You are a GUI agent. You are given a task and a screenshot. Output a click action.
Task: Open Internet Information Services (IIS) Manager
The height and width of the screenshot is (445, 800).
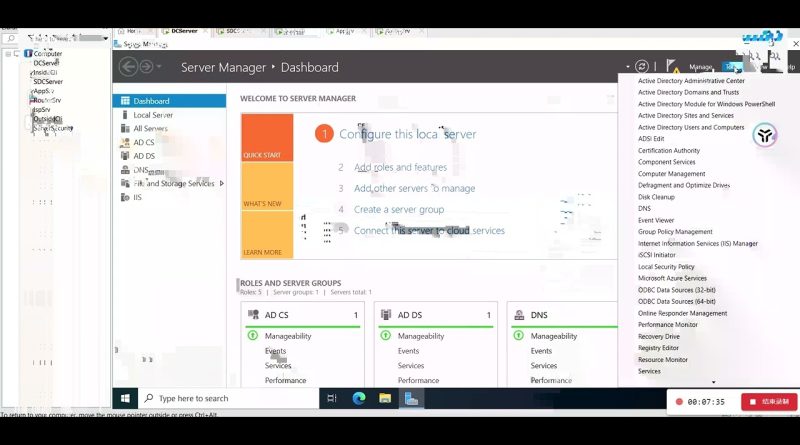[x=697, y=243]
